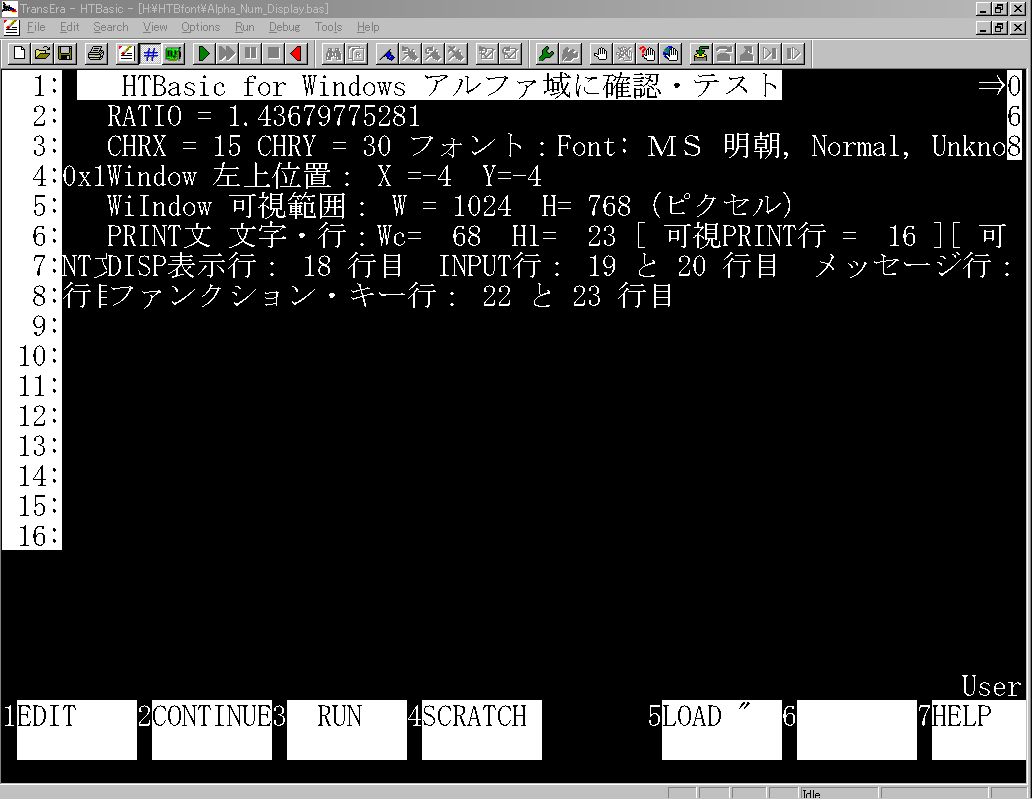Click the PRINT line with Wc= 68
Image resolution: width=1032 pixels, height=800 pixels.
tap(556, 236)
